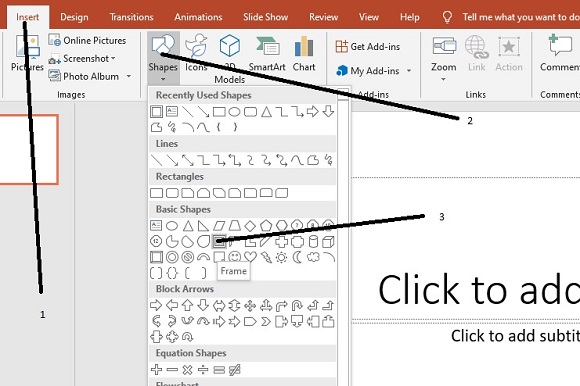This screenshot has width=580, height=386.
Task: Choose the Curve line in Lines section
Action: click(x=297, y=160)
